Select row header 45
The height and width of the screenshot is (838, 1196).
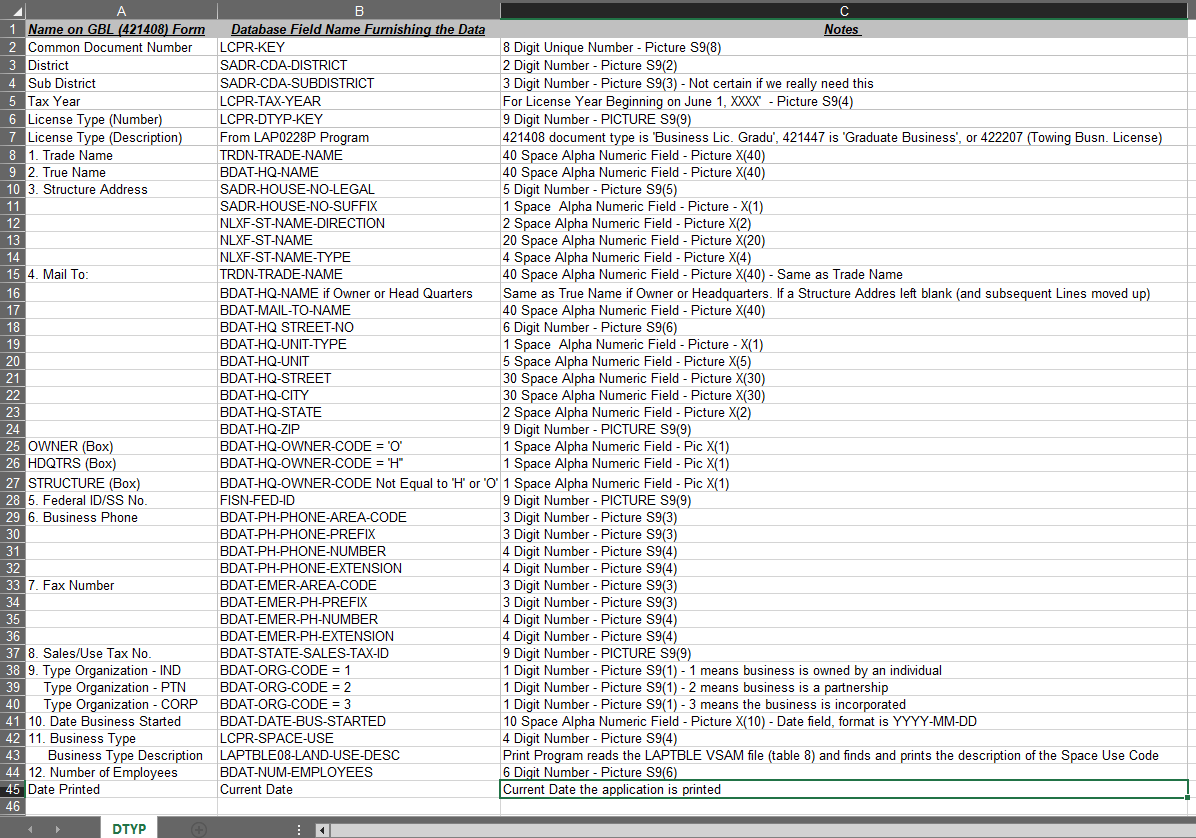coord(12,789)
